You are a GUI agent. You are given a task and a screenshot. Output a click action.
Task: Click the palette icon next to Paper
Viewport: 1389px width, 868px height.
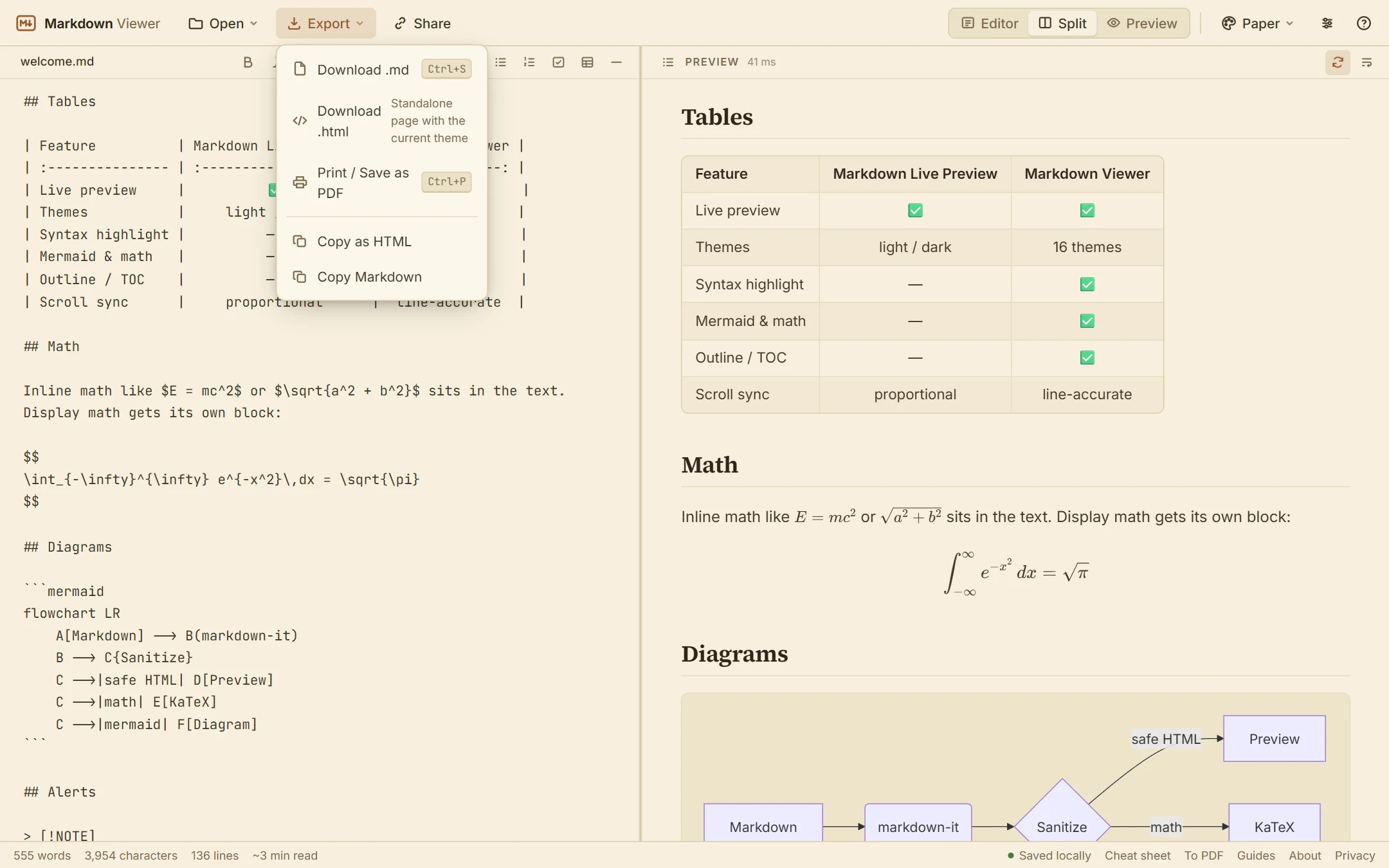[x=1229, y=23]
